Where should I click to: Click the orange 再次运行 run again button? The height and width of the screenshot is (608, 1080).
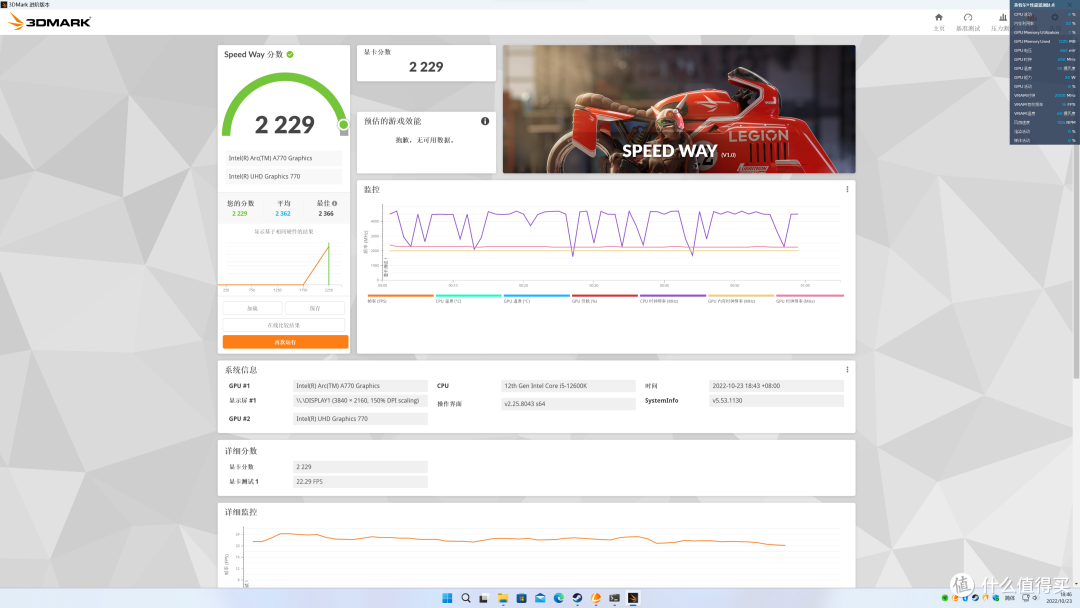(x=285, y=342)
